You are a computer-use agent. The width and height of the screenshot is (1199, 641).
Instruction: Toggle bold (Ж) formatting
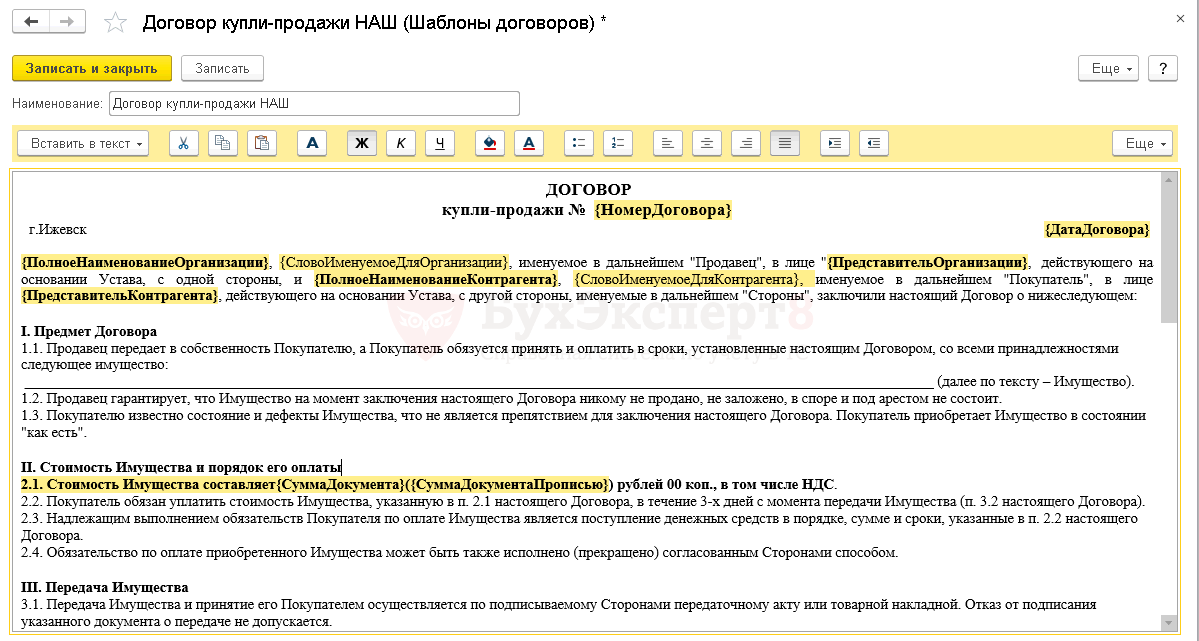click(362, 143)
